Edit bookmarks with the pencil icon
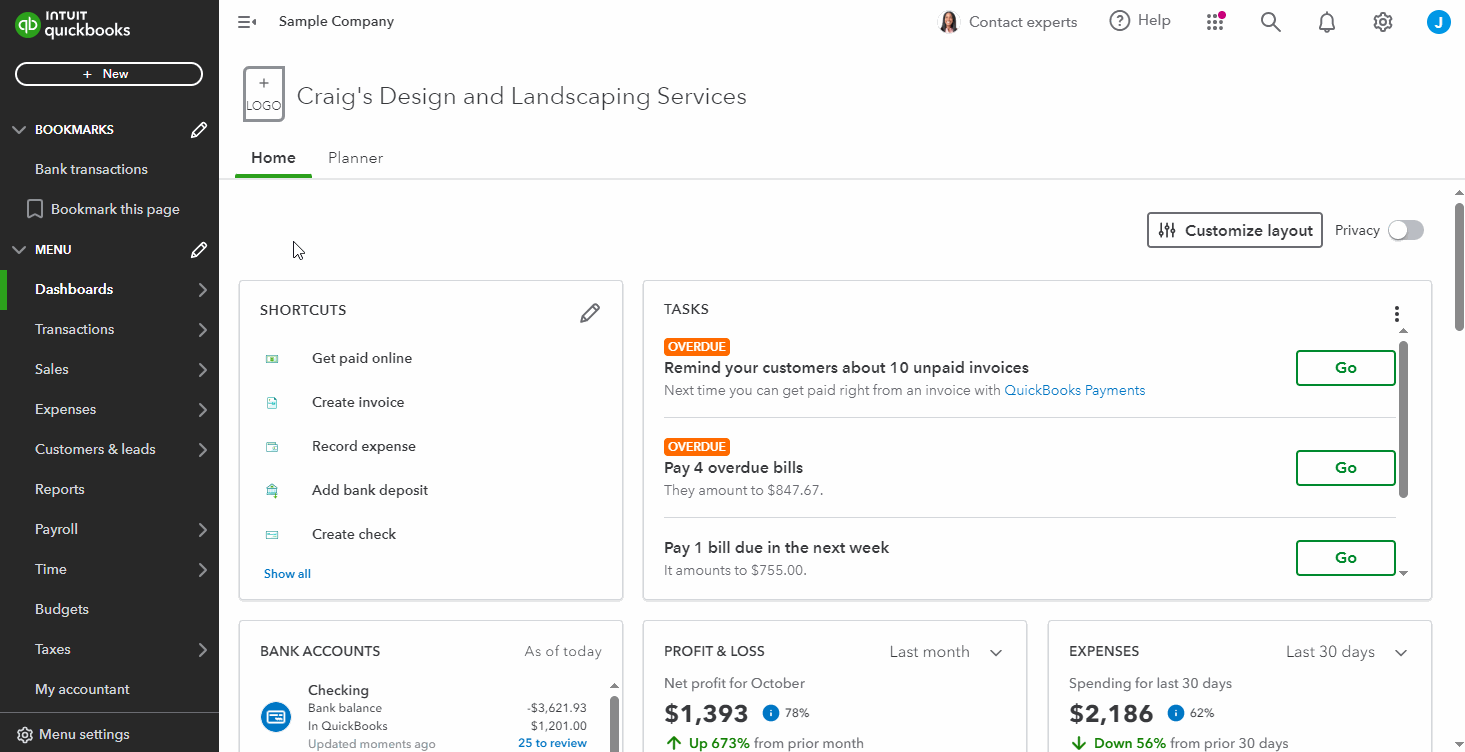 pos(199,130)
